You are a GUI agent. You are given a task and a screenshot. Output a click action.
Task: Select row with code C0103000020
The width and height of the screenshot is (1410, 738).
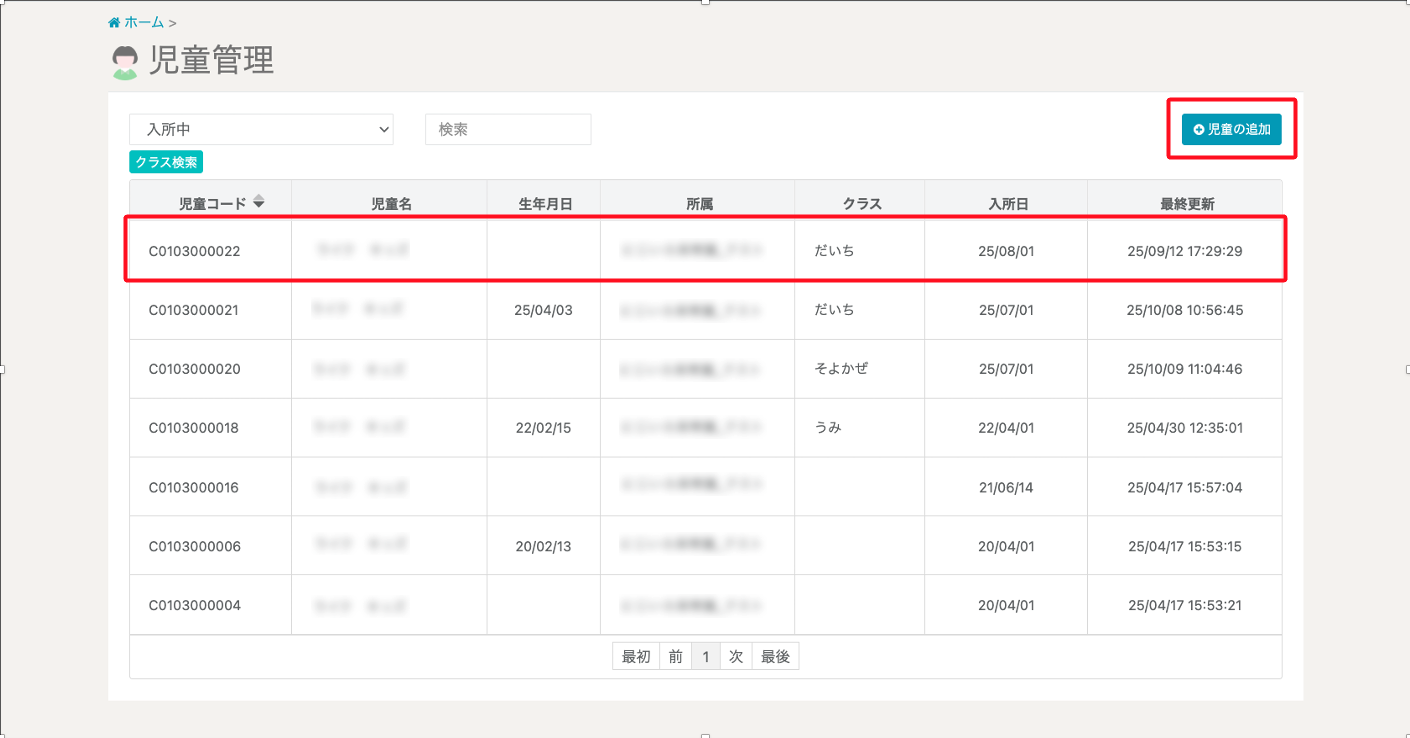195,369
